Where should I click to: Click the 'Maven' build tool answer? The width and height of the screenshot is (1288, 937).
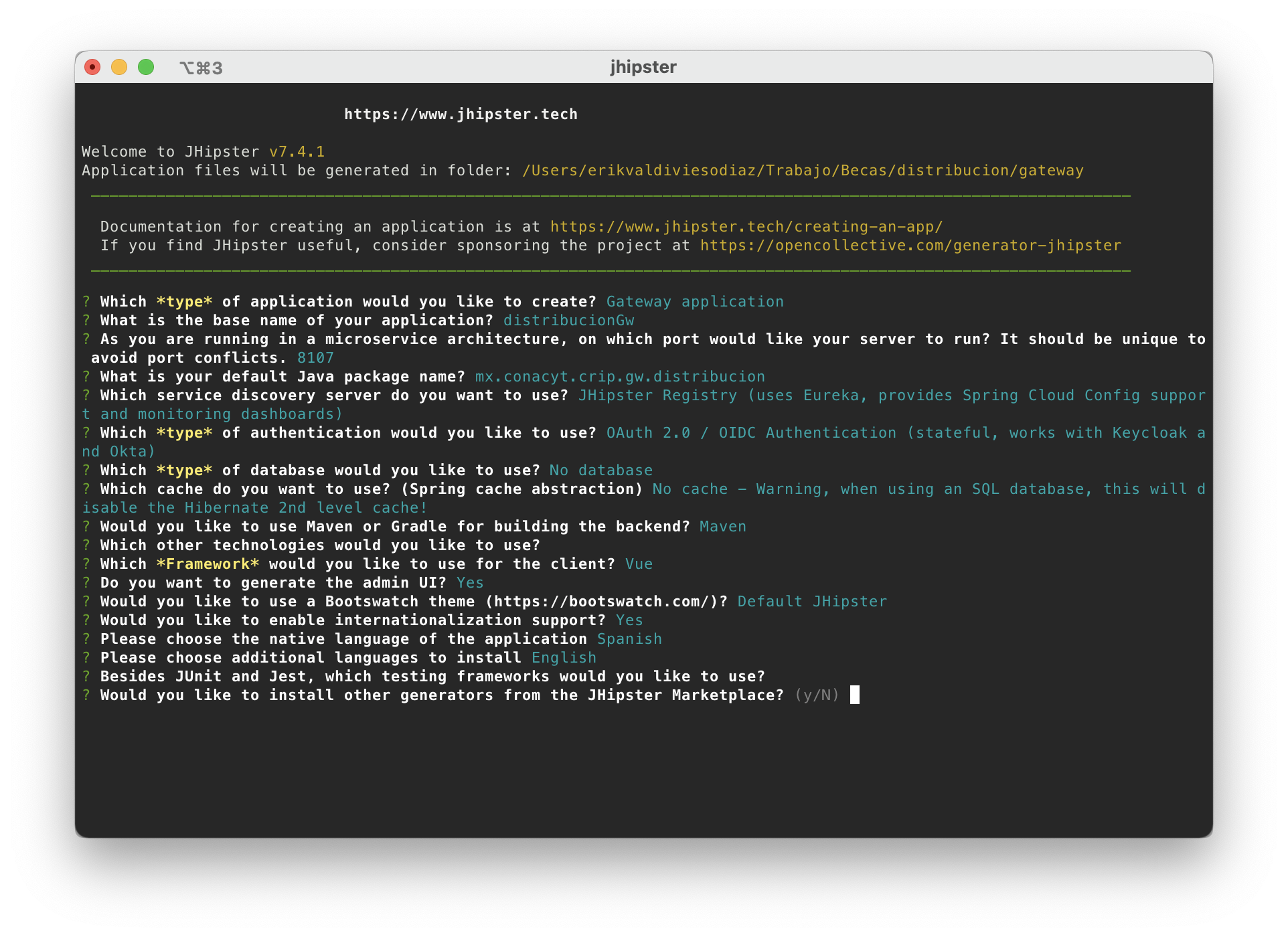(x=722, y=527)
